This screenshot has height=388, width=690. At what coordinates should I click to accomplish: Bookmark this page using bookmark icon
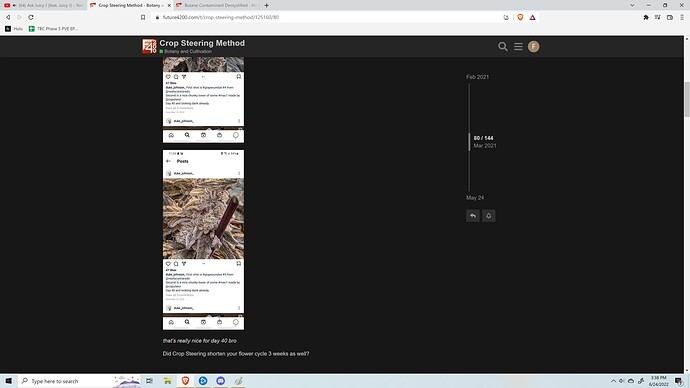point(143,17)
